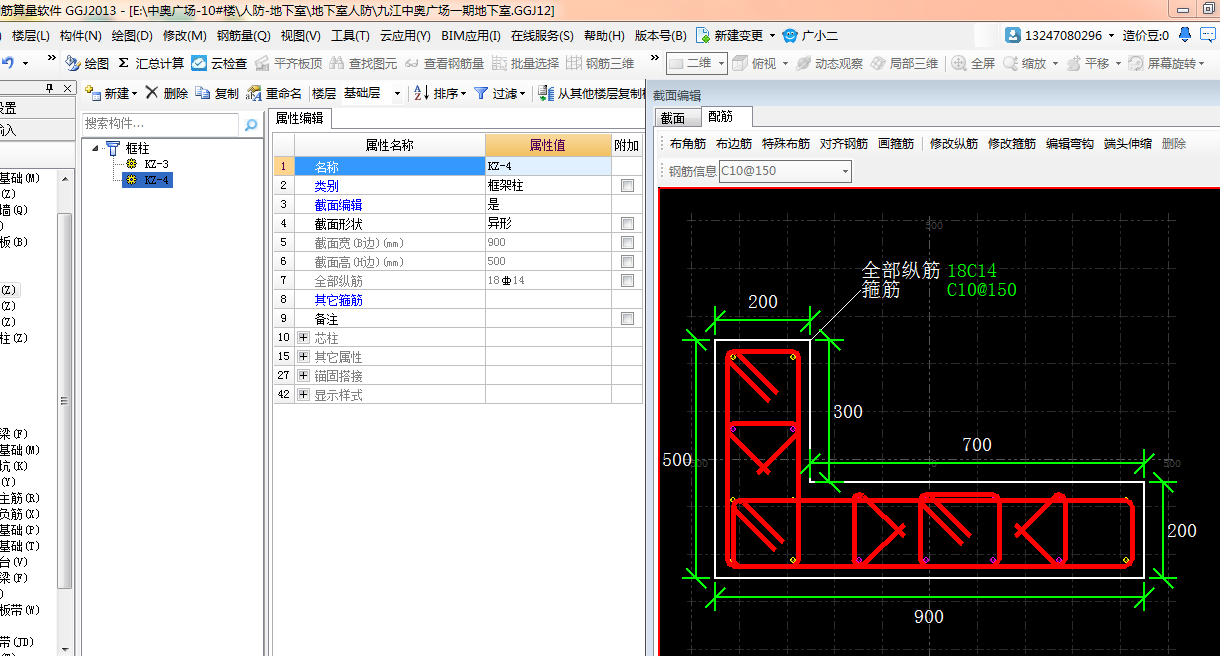Toggle 附加 checkbox for 类别 row
Image resolution: width=1220 pixels, height=656 pixels.
click(x=627, y=186)
